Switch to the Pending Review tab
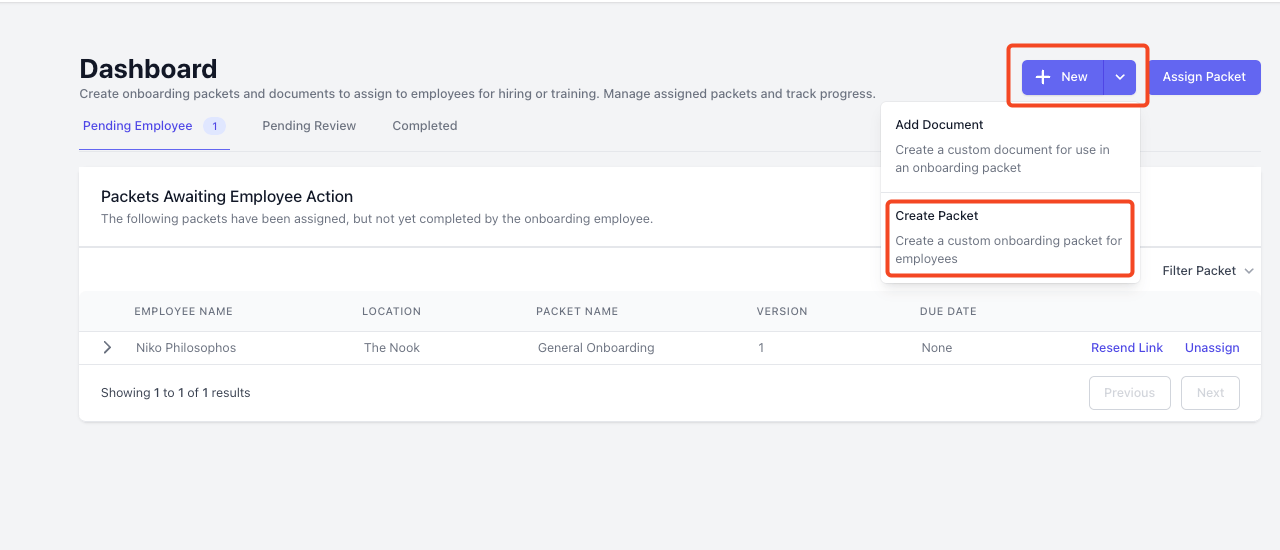The width and height of the screenshot is (1280, 550). coord(309,126)
